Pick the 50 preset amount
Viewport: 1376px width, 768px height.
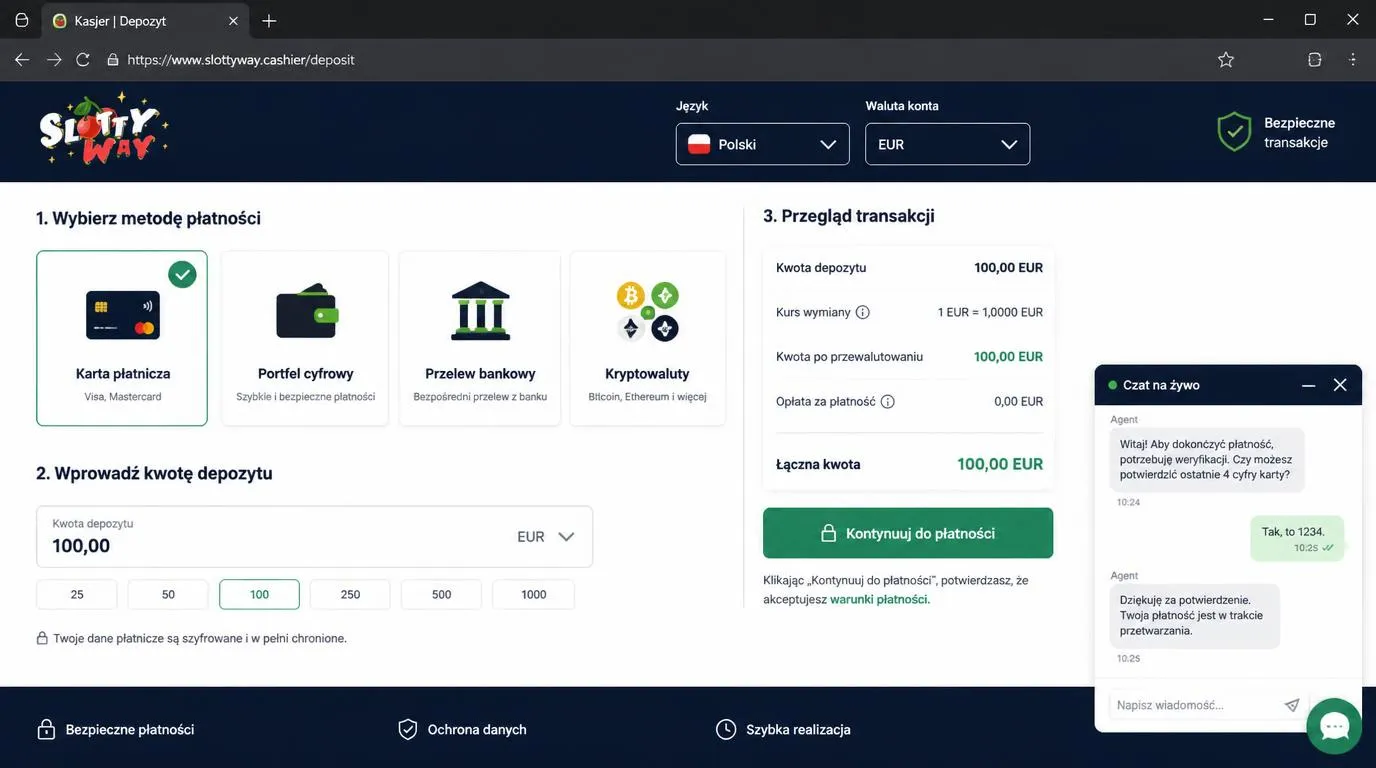click(168, 594)
